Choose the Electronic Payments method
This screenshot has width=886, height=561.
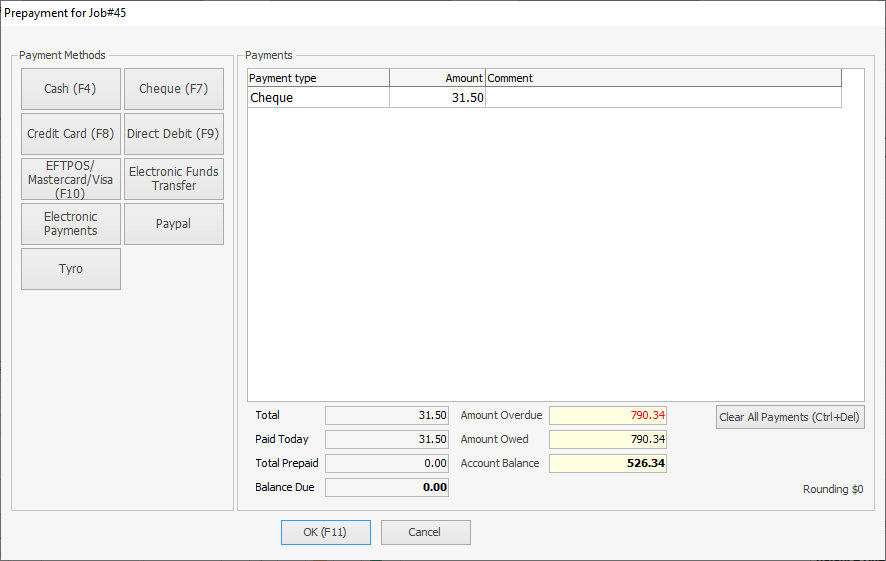(70, 224)
